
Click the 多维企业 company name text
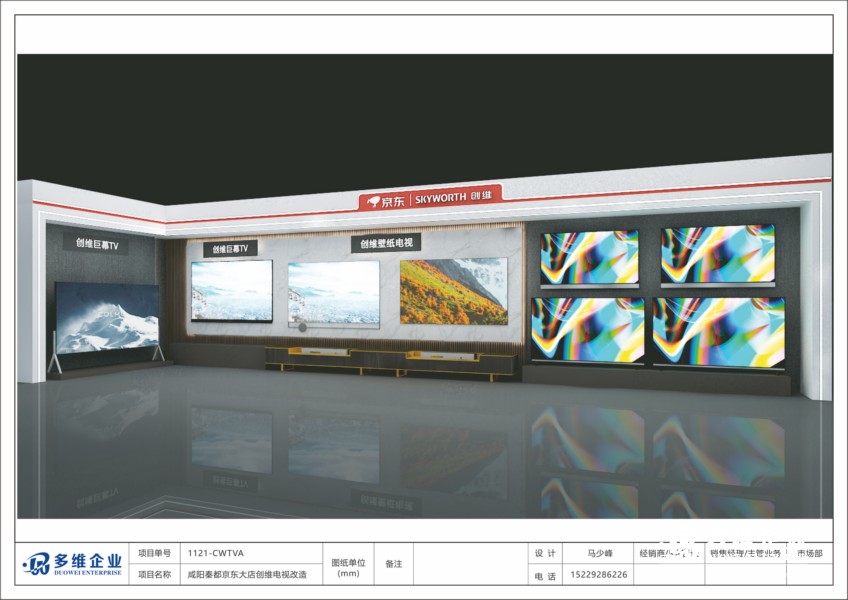click(x=88, y=561)
